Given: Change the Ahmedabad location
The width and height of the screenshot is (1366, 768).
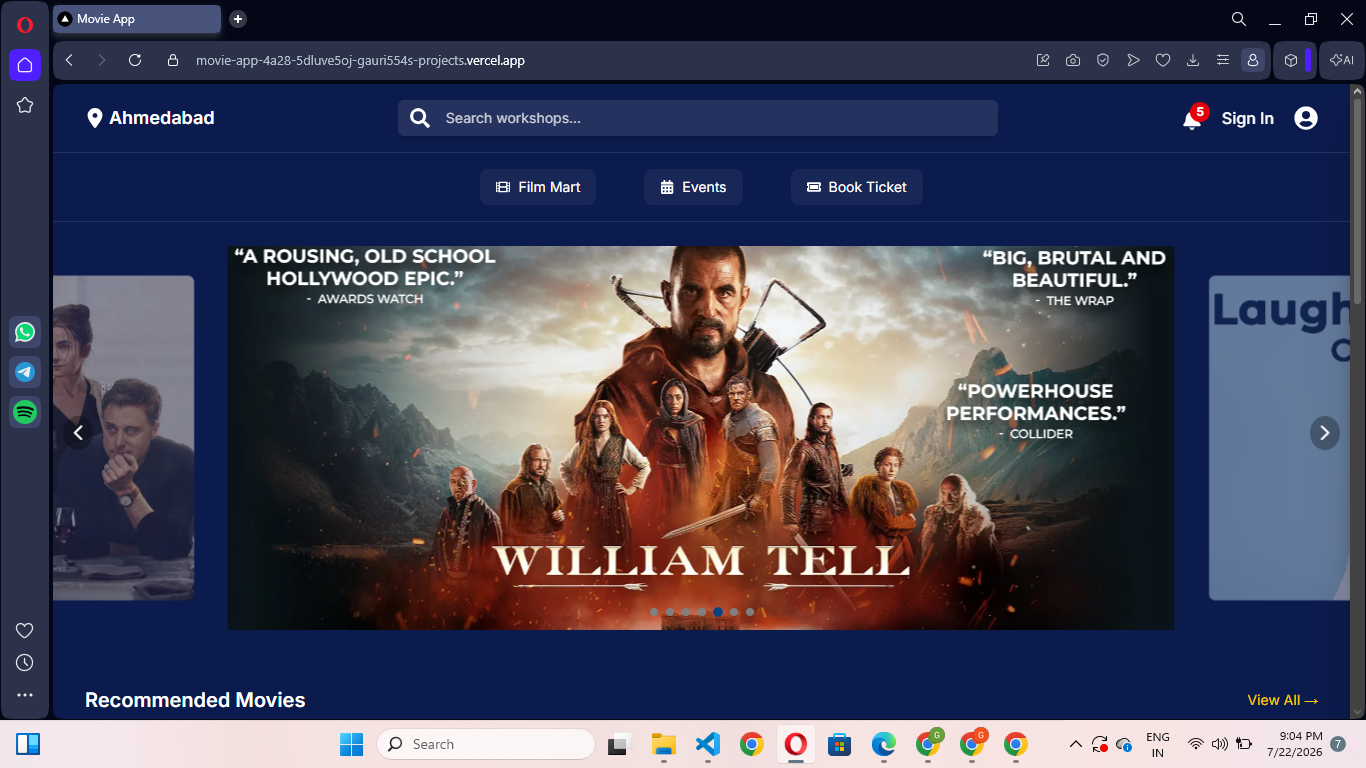Looking at the screenshot, I should click(151, 118).
